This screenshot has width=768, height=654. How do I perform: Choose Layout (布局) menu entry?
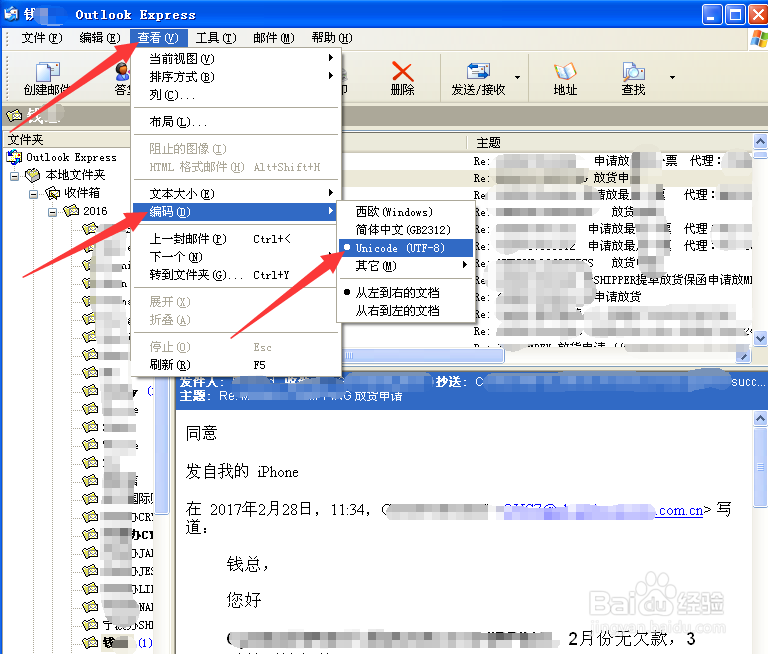(235, 121)
